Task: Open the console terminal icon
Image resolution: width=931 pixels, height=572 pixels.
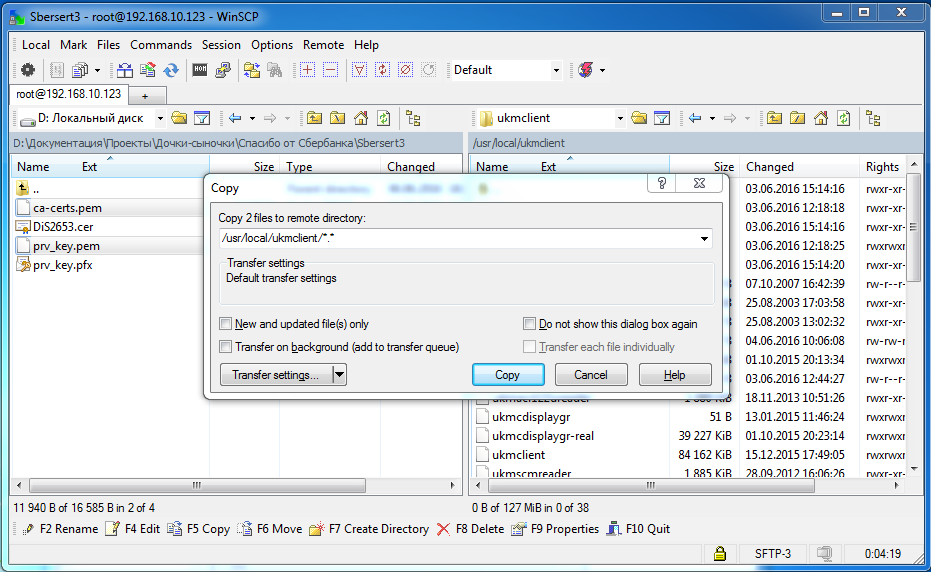Action: pos(200,70)
